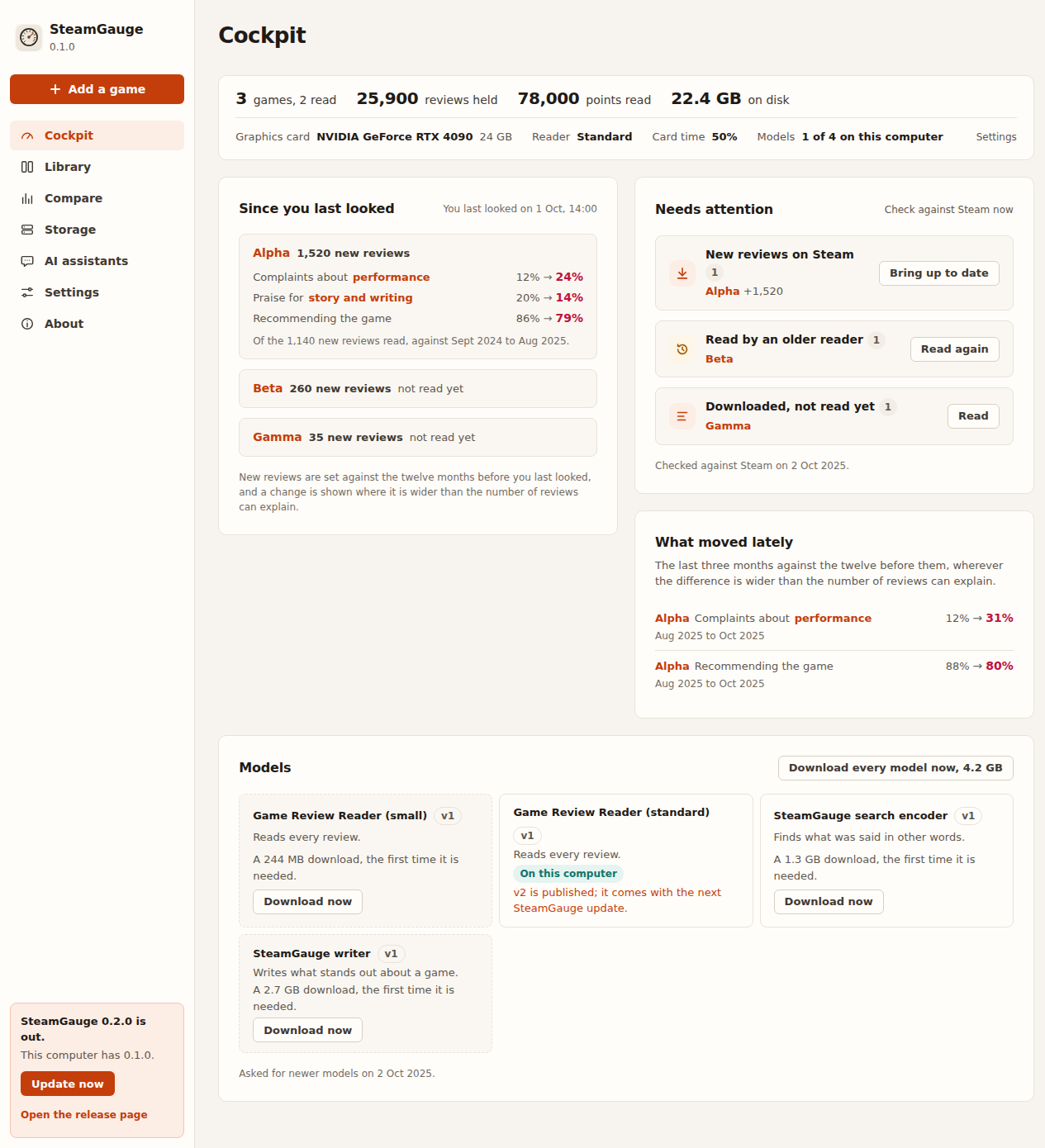
Task: Click the download arrow icon beside New reviews on Steam
Action: pyautogui.click(x=682, y=273)
